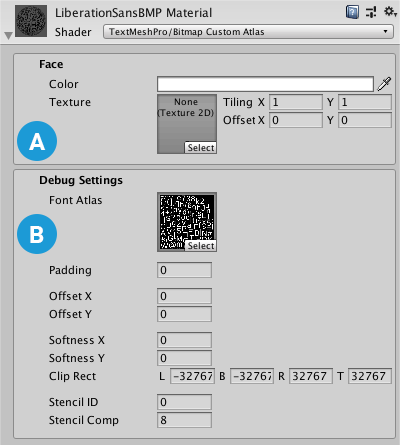Edit the Padding value field
The image size is (400, 445).
tap(184, 270)
